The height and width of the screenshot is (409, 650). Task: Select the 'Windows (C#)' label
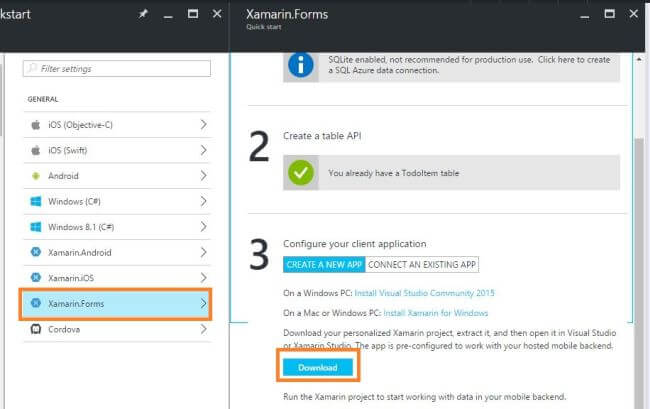74,201
